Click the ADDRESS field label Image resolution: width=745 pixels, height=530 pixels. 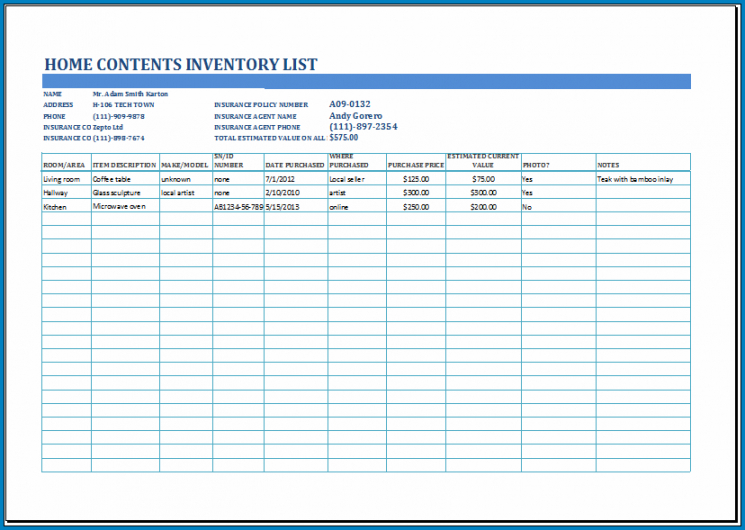58,105
